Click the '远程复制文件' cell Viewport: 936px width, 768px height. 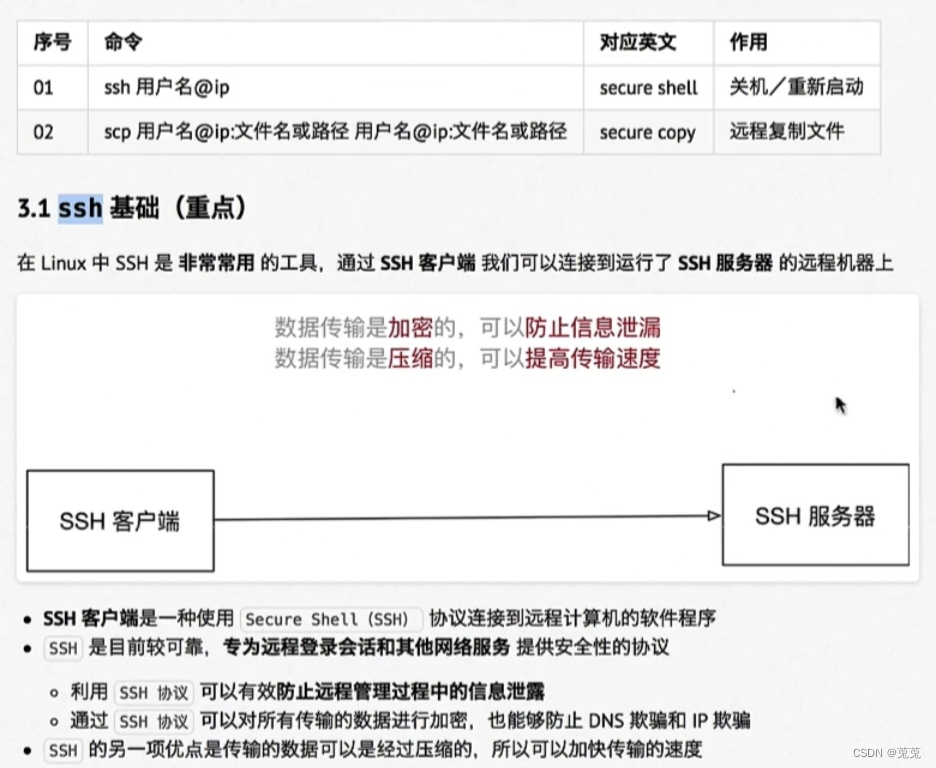point(797,132)
